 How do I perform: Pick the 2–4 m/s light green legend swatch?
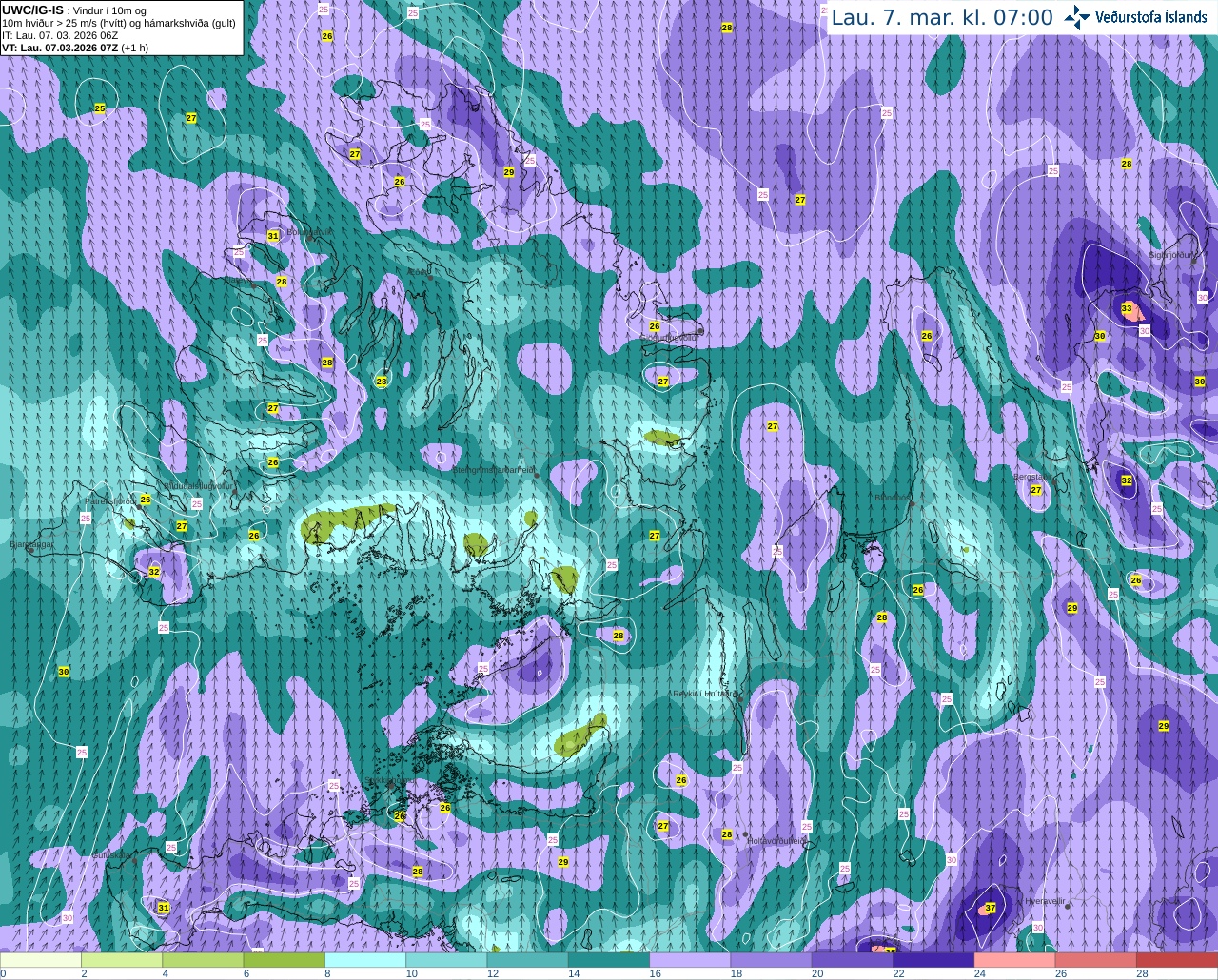(122, 960)
